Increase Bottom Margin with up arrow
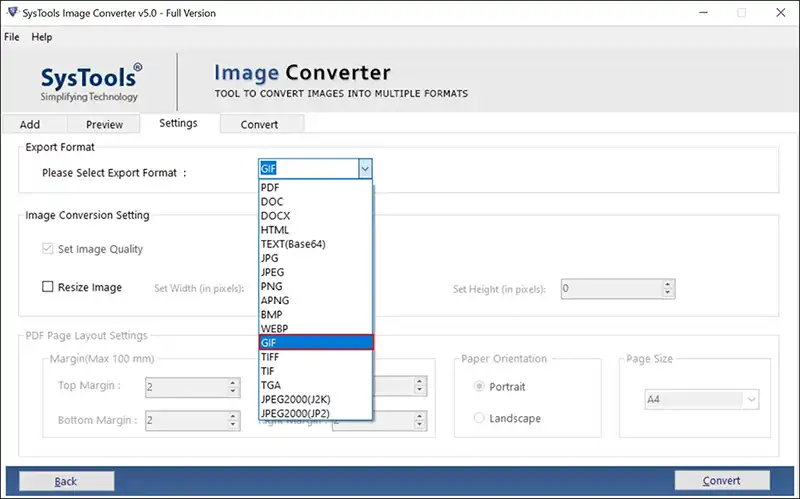Image resolution: width=800 pixels, height=499 pixels. point(233,416)
